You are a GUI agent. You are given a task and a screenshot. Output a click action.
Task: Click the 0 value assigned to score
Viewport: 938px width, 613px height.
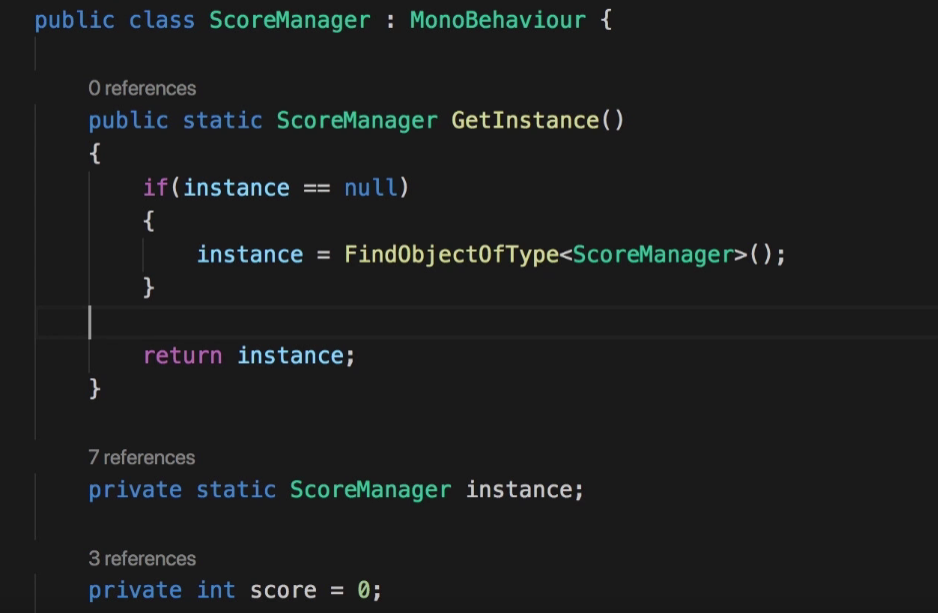coord(363,590)
